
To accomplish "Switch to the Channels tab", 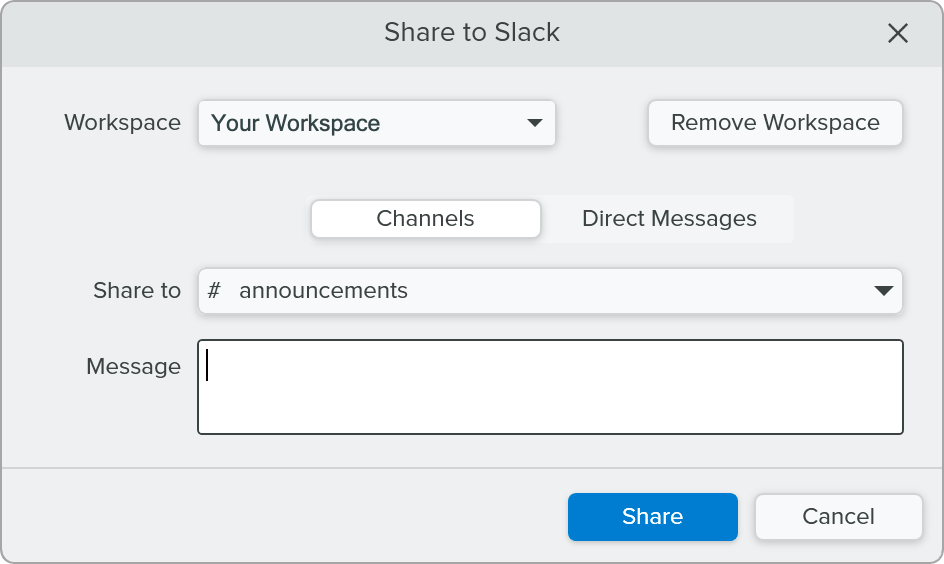I will 426,218.
